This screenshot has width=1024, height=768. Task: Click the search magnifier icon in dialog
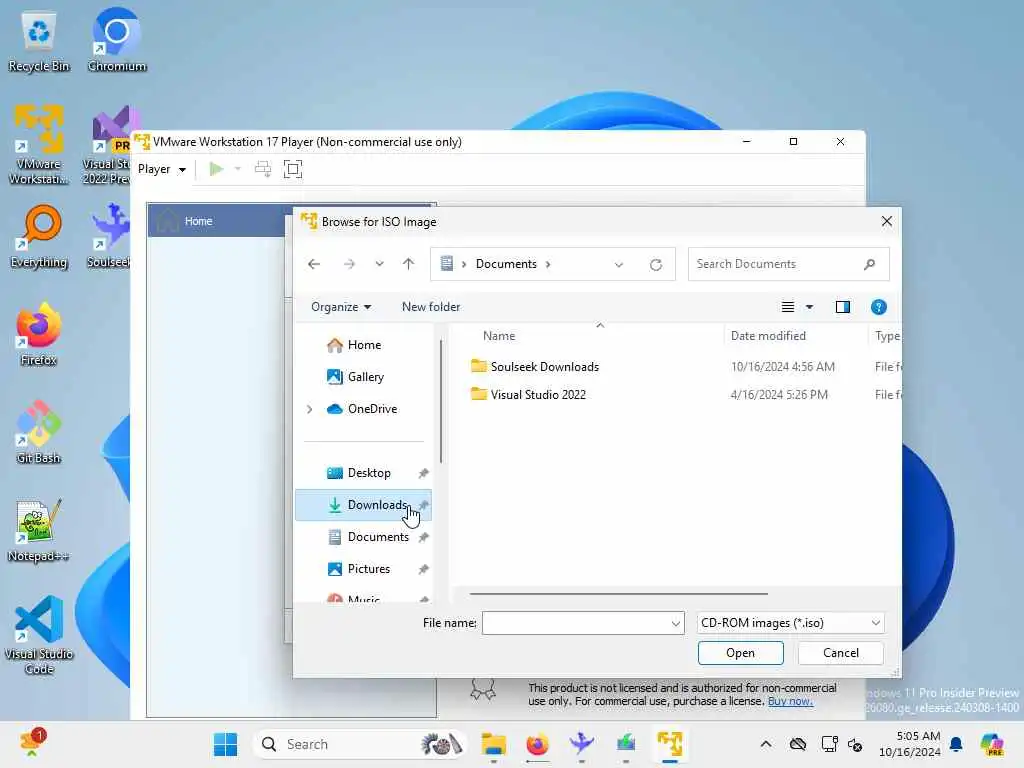[869, 264]
